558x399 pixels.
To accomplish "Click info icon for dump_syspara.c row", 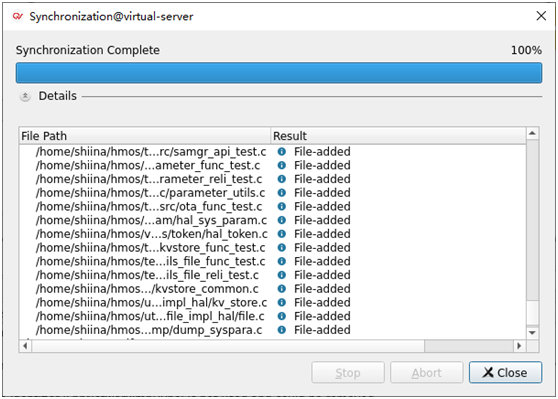I will tap(281, 330).
